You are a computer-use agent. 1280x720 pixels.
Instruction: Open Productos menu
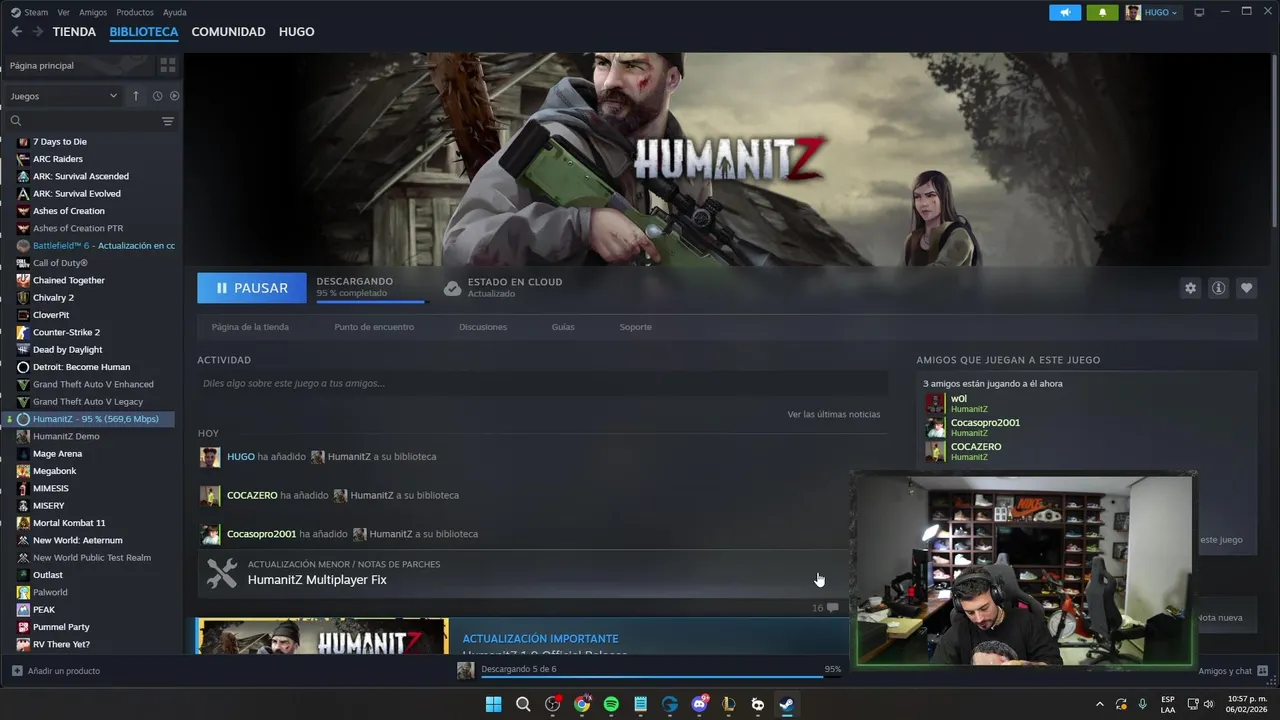point(135,12)
